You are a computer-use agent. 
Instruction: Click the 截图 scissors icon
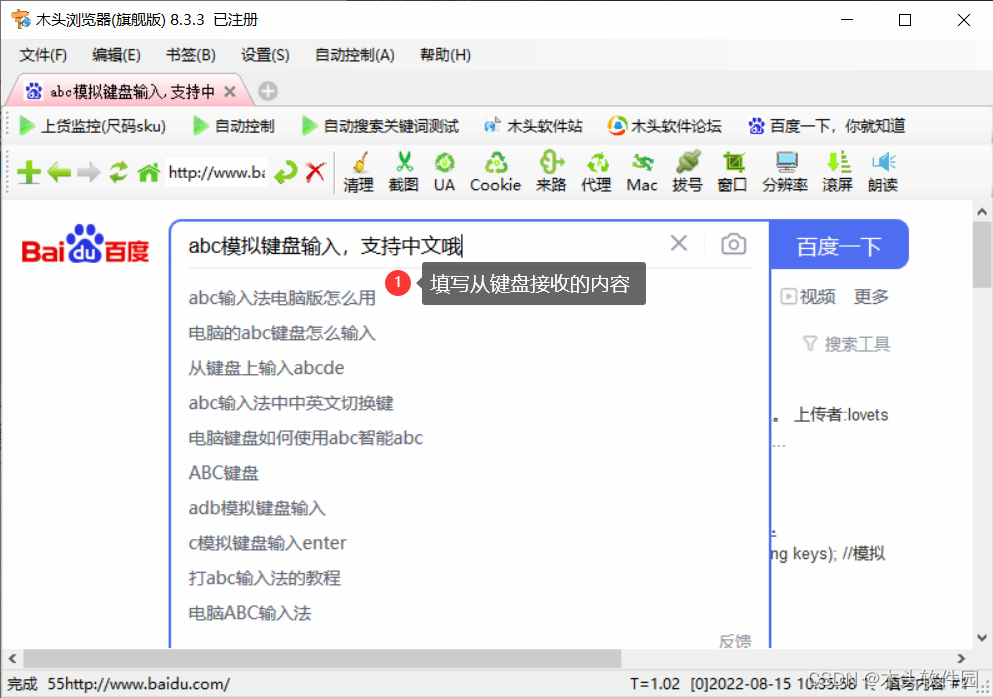tap(403, 171)
